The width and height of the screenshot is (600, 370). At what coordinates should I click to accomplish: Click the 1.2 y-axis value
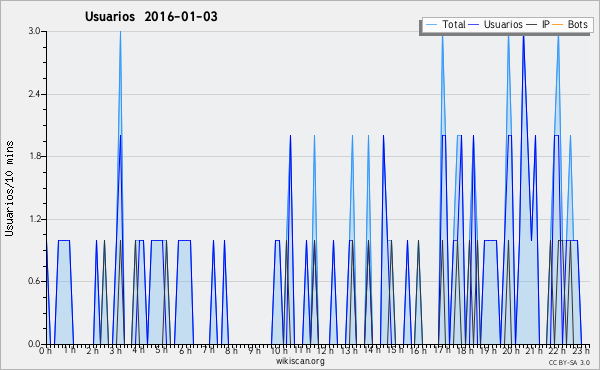[34, 219]
